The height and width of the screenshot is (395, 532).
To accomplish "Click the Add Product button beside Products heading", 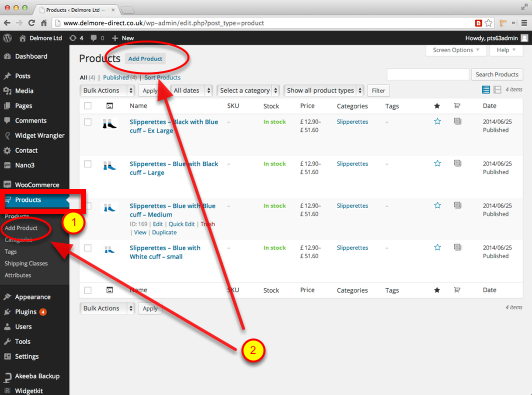I will pos(145,59).
